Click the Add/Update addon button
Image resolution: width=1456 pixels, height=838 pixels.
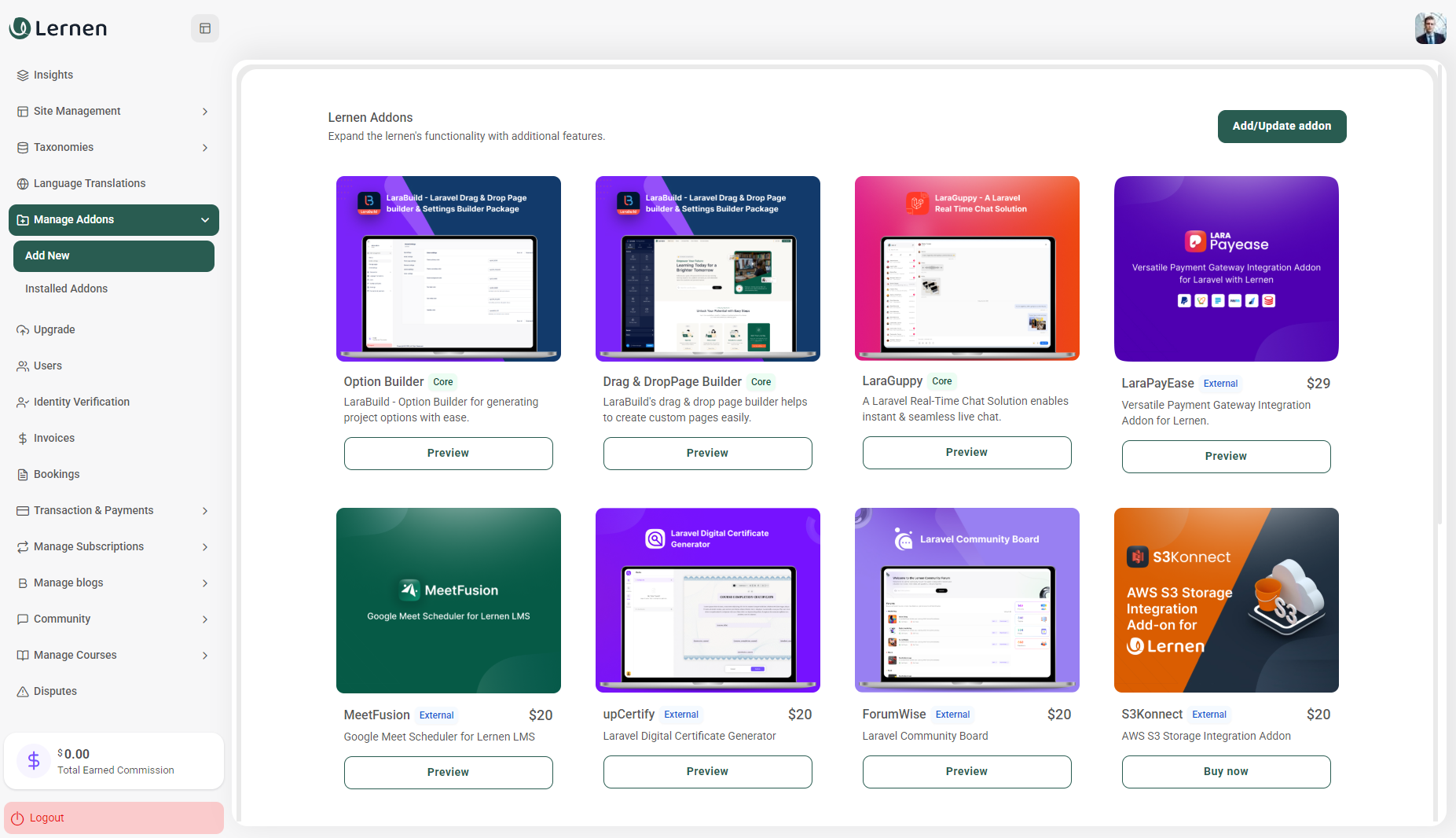[x=1282, y=127]
